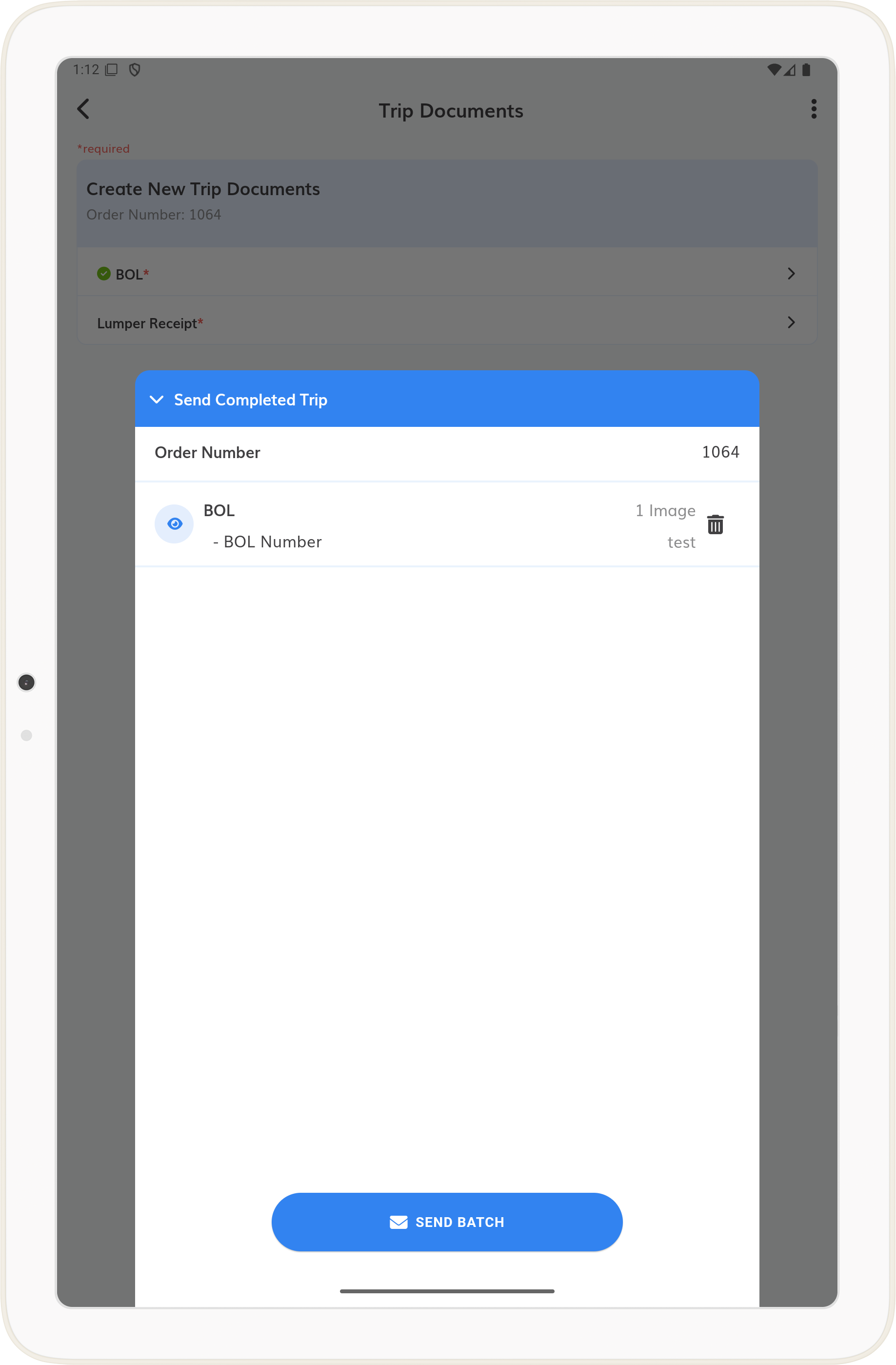Collapse the Send Completed Trip sheet chevron
Image resolution: width=896 pixels, height=1365 pixels.
point(157,399)
